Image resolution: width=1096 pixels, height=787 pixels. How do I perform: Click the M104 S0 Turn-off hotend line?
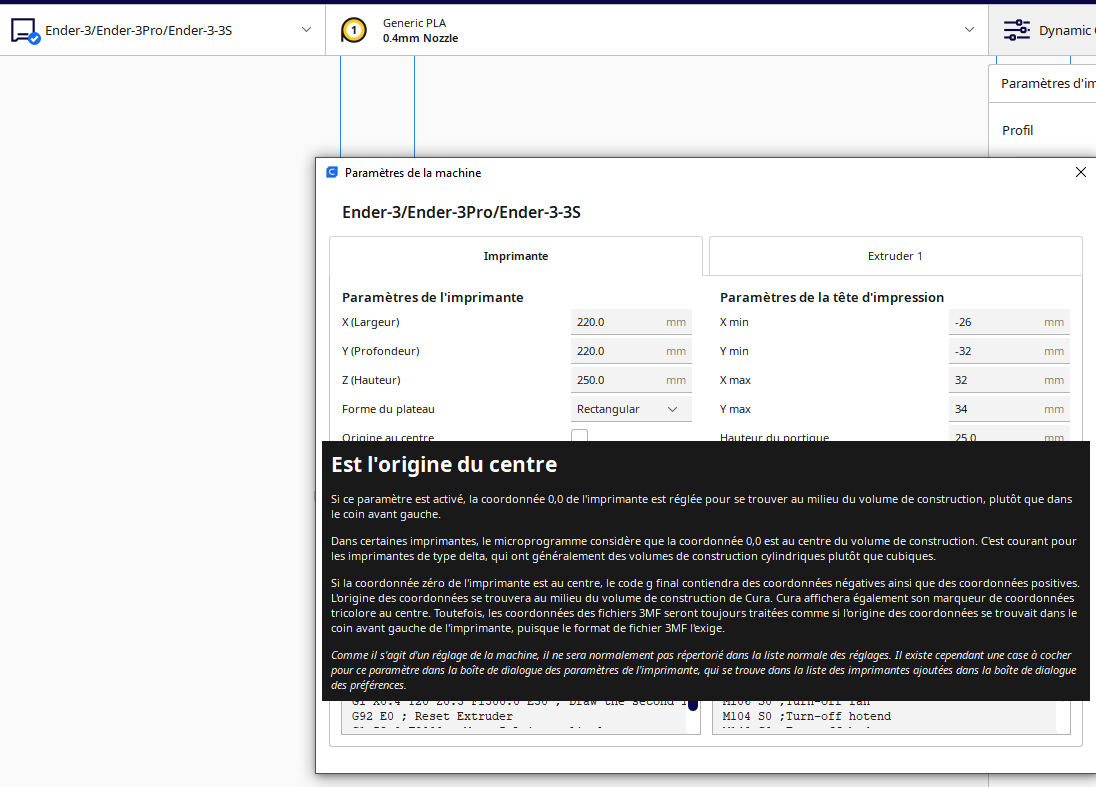coord(807,716)
